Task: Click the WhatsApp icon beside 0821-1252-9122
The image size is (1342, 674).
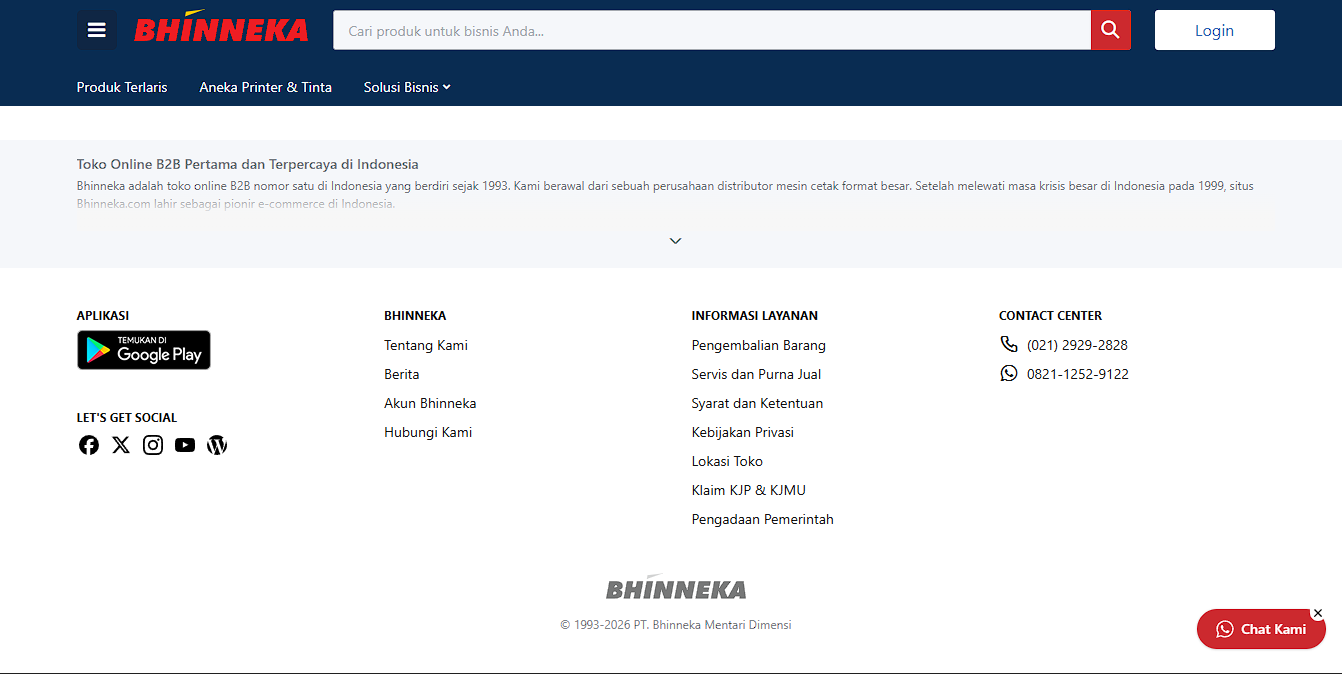Action: (x=1009, y=373)
